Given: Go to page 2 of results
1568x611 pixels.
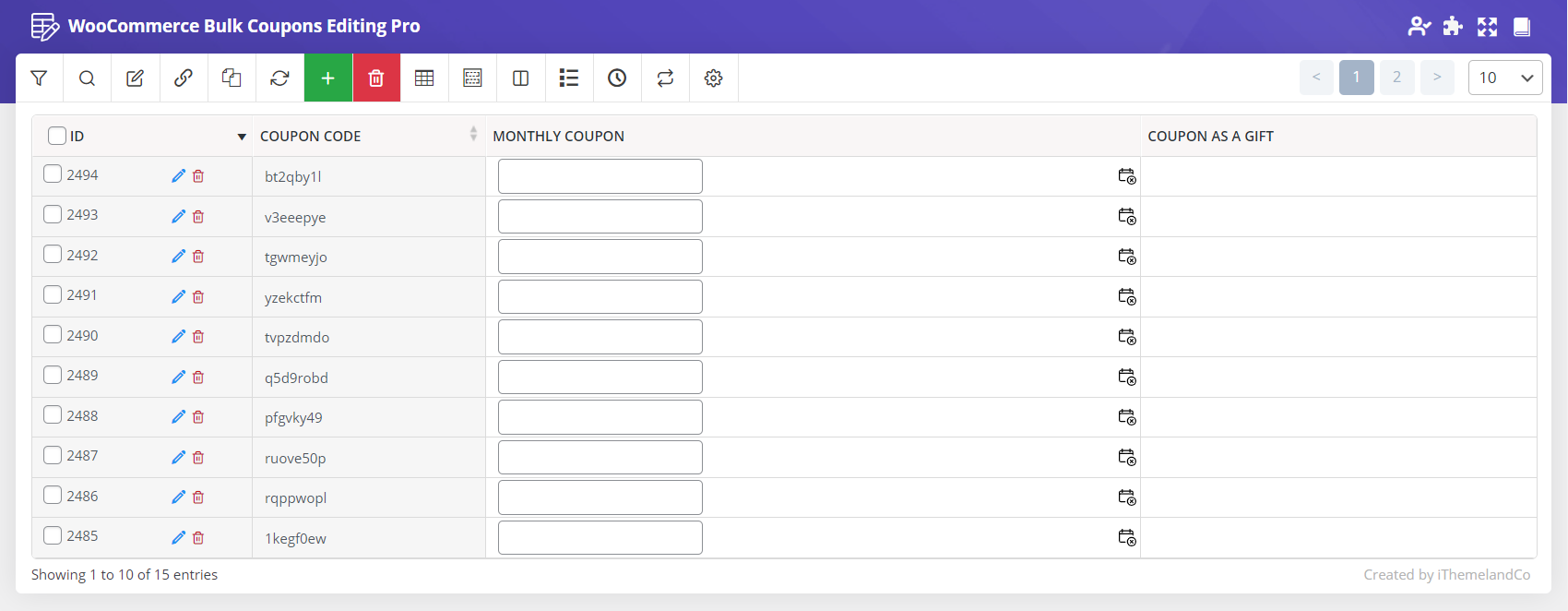Looking at the screenshot, I should (x=1396, y=78).
